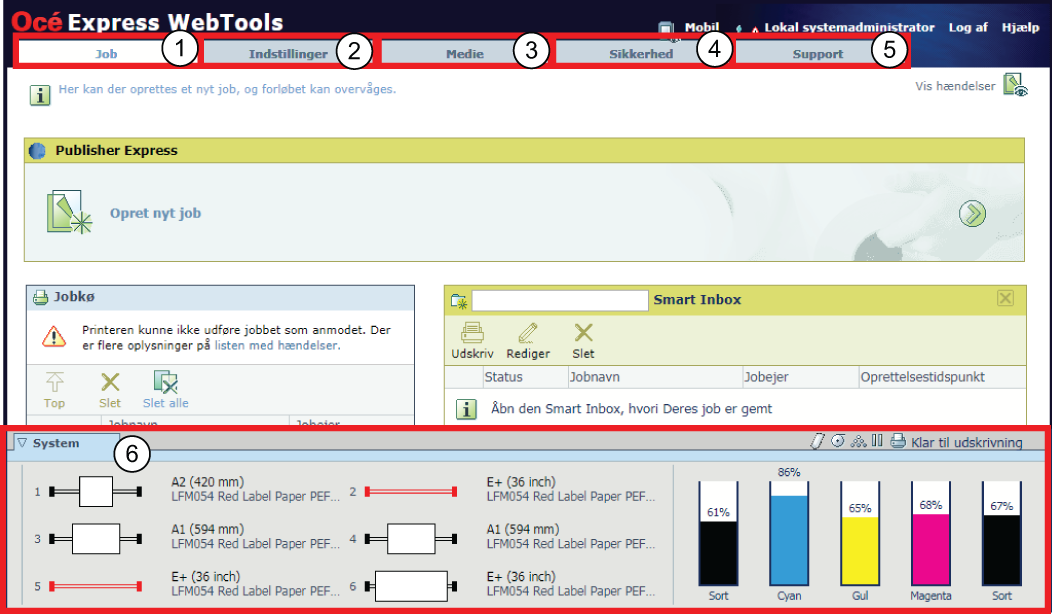Click the 86% Cyan ink level bar
1052x614 pixels.
click(x=789, y=533)
